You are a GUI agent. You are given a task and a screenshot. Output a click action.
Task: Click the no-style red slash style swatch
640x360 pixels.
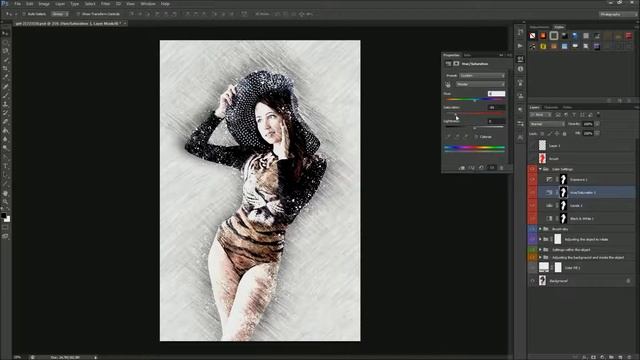(x=533, y=36)
